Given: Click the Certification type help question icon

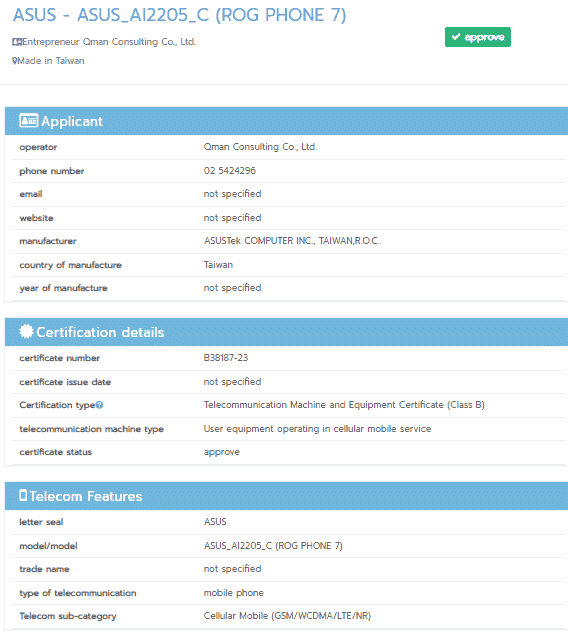Looking at the screenshot, I should pos(100,405).
